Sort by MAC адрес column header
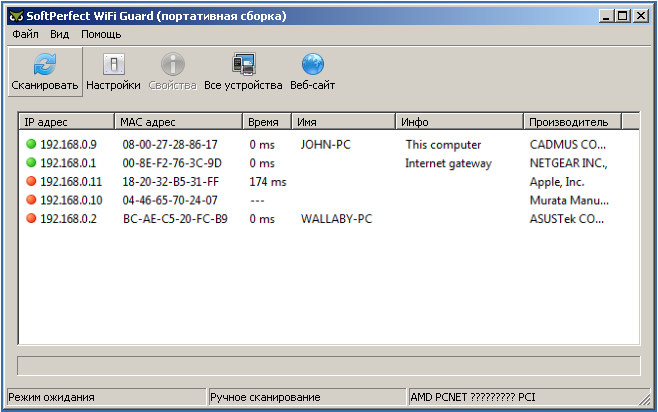The image size is (658, 412). coord(179,122)
